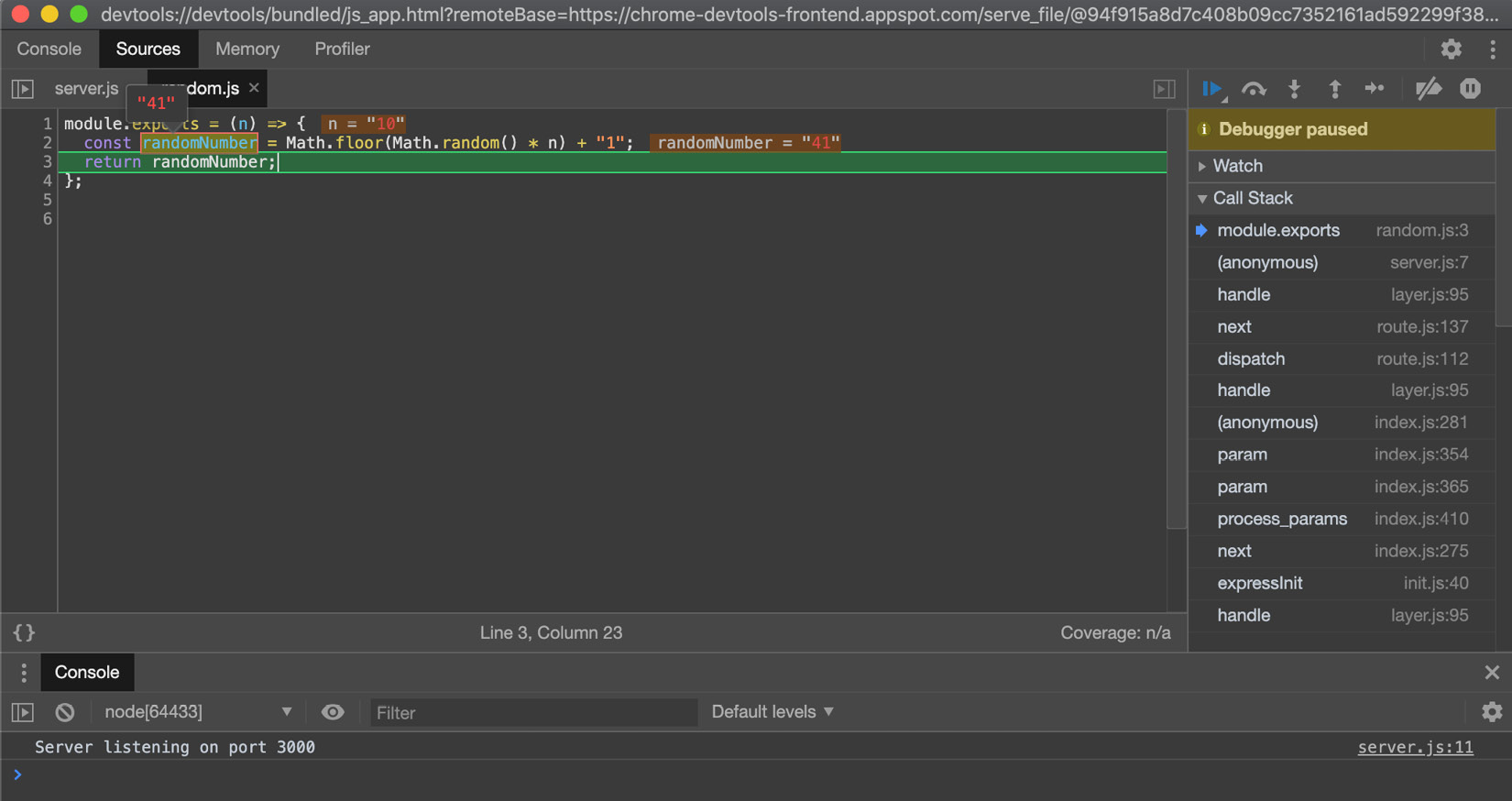Resume script execution in debugger

[x=1212, y=89]
